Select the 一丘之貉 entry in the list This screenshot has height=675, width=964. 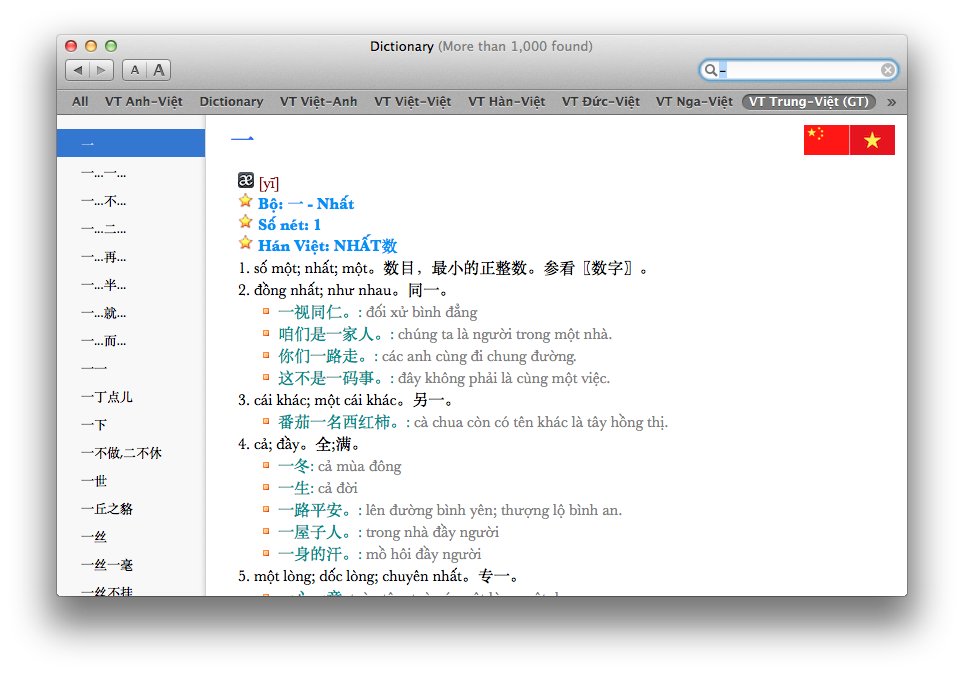pos(131,509)
